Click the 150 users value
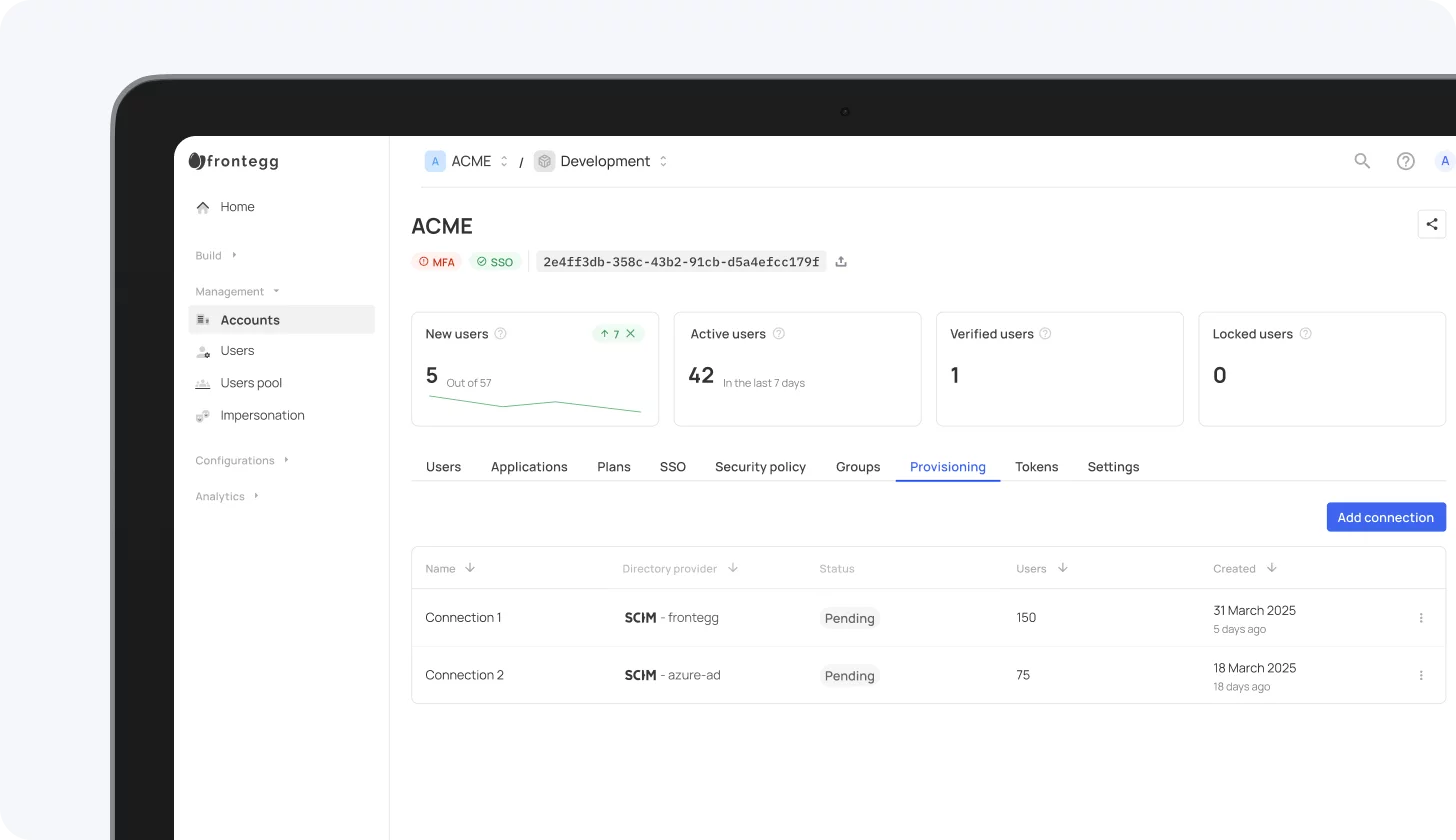 coord(1026,618)
